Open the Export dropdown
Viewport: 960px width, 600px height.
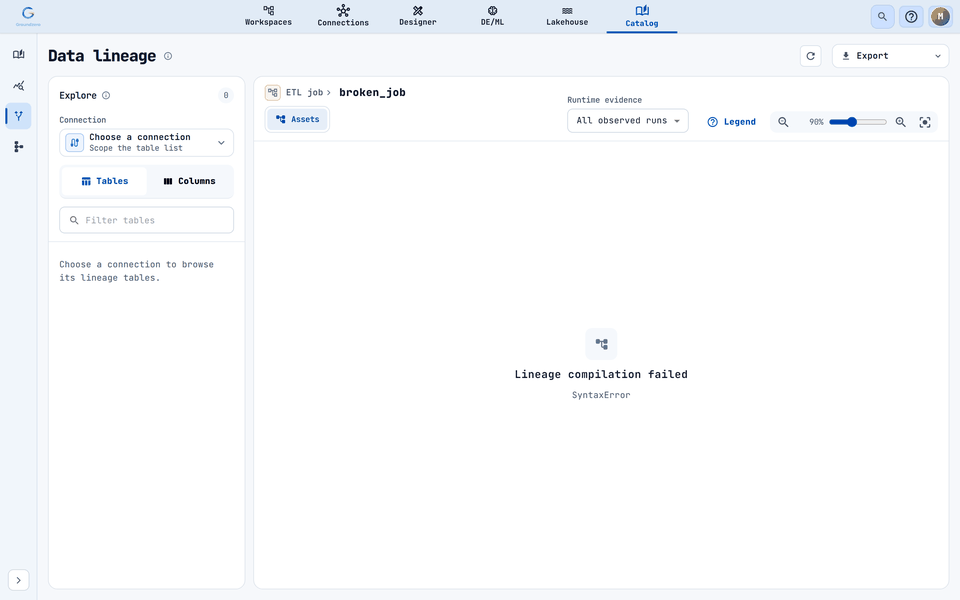[x=890, y=56]
